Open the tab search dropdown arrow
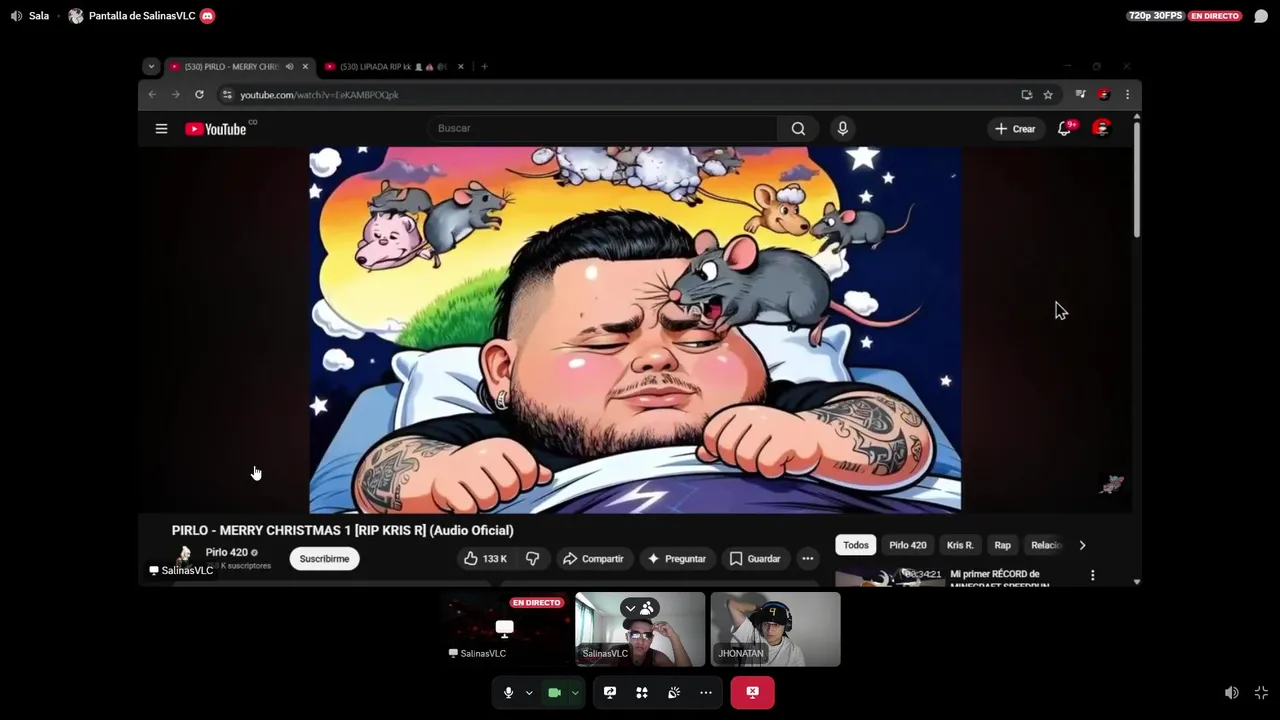Image resolution: width=1280 pixels, height=720 pixels. pos(151,67)
